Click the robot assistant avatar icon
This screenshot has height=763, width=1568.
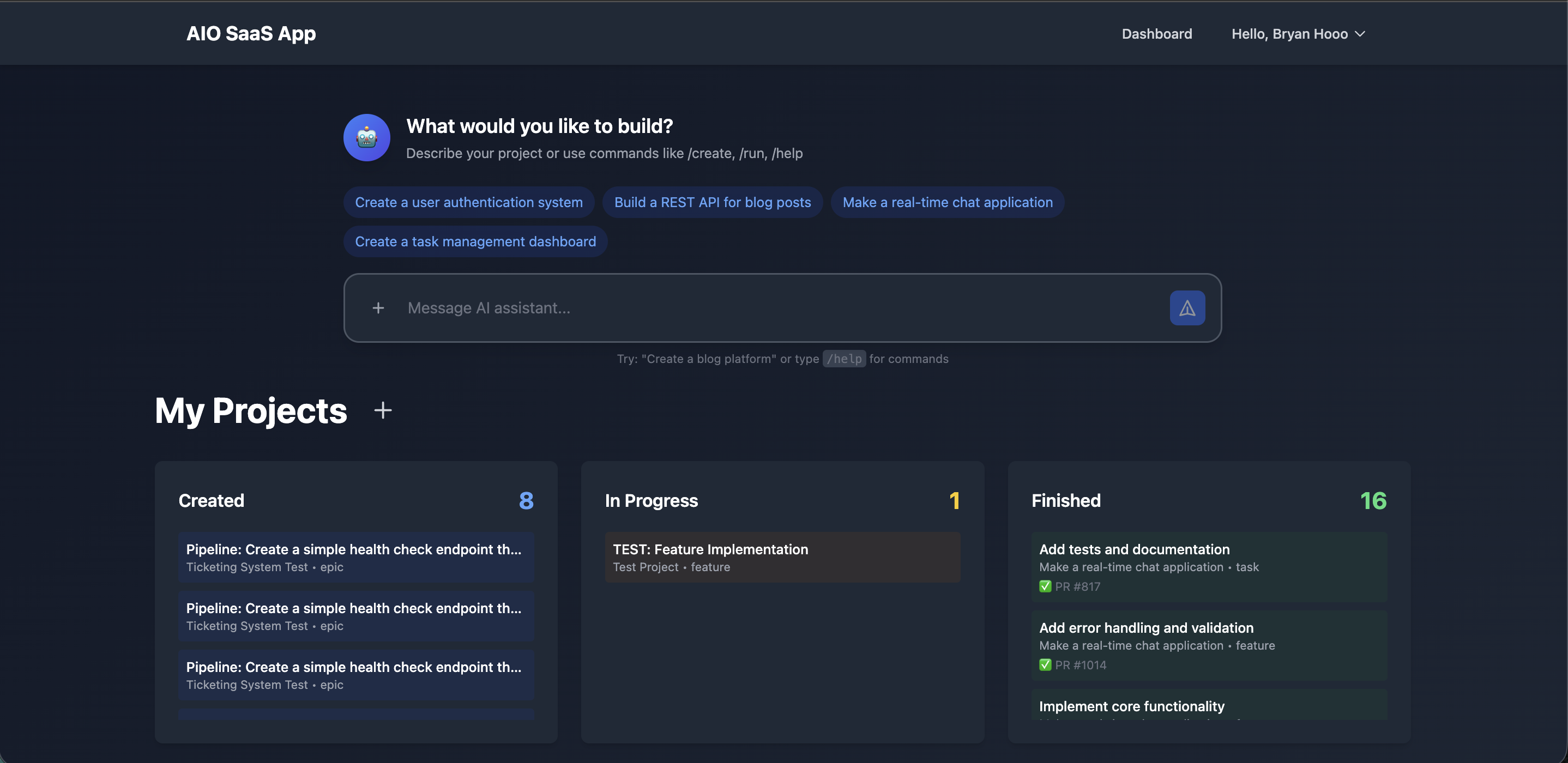pos(366,137)
